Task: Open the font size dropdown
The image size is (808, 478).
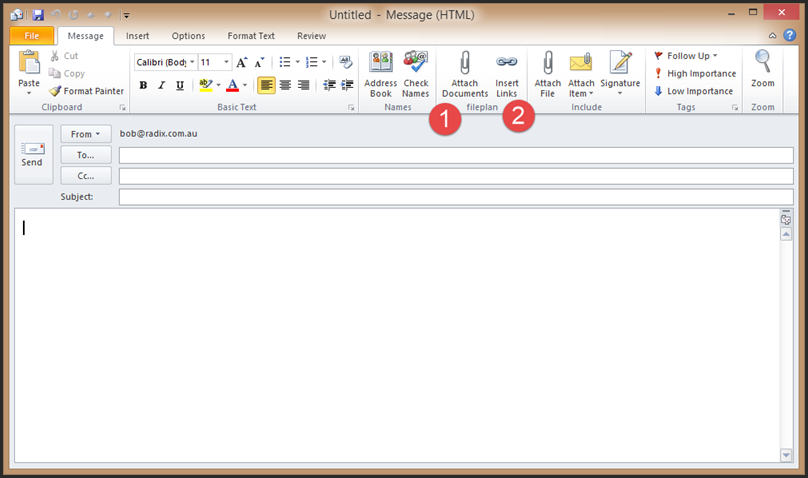Action: point(226,62)
